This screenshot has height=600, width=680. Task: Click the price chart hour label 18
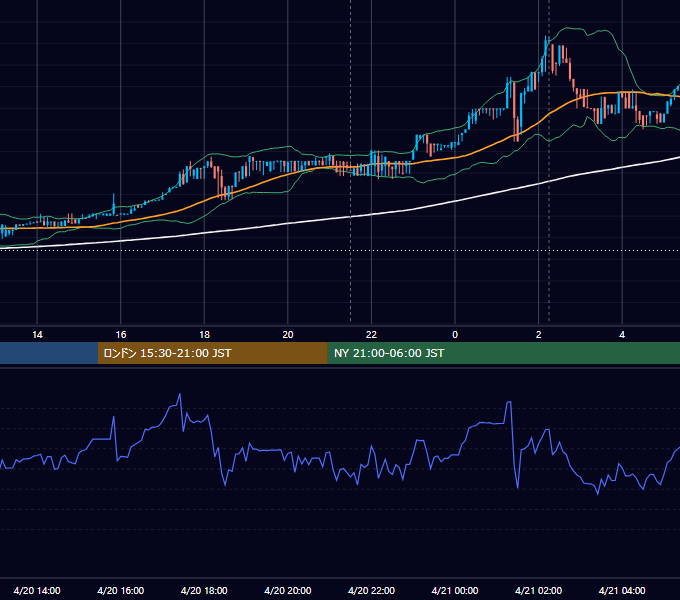point(204,335)
